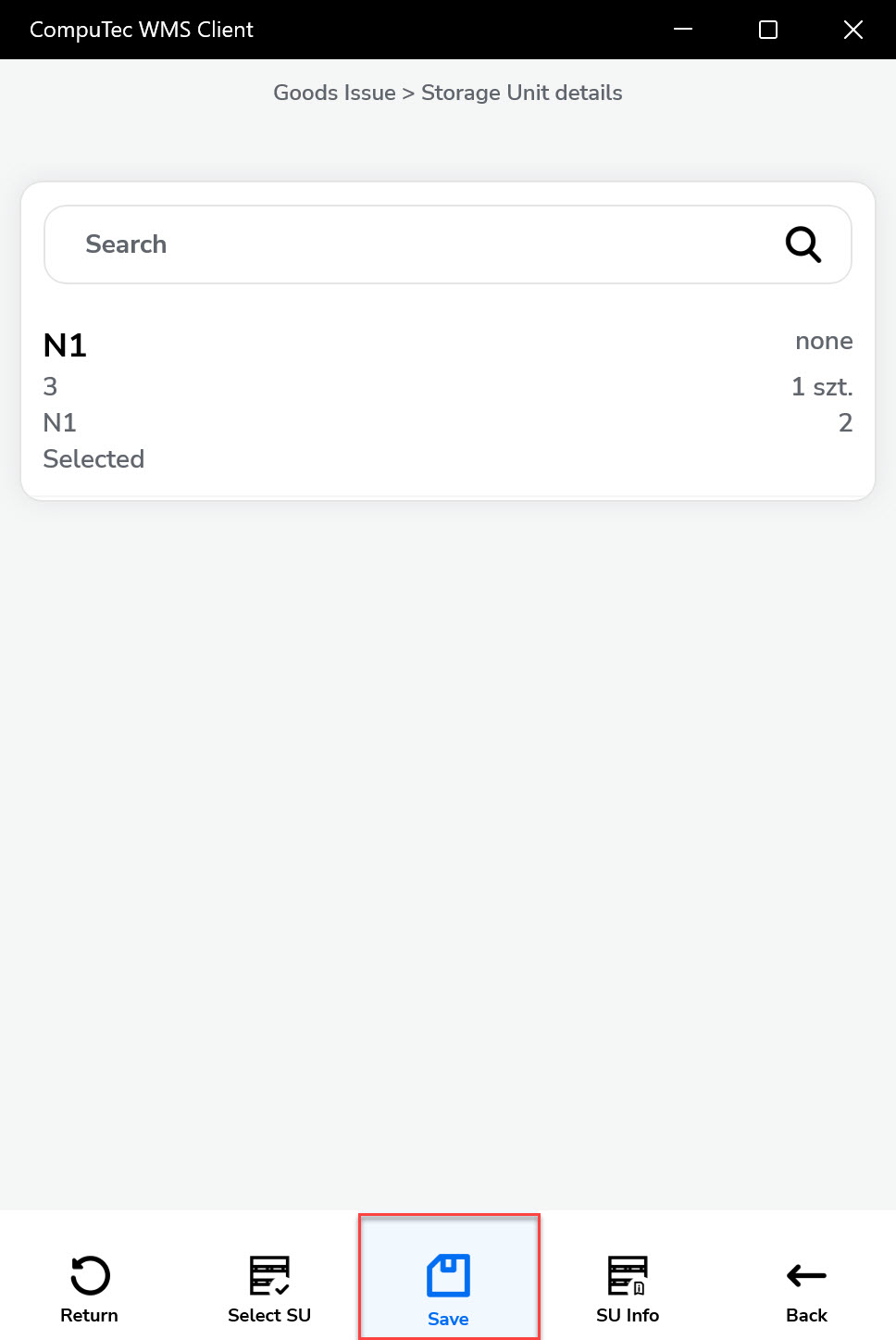Viewport: 896px width, 1340px height.
Task: Close the CompuTec WMS Client window
Action: point(852,30)
